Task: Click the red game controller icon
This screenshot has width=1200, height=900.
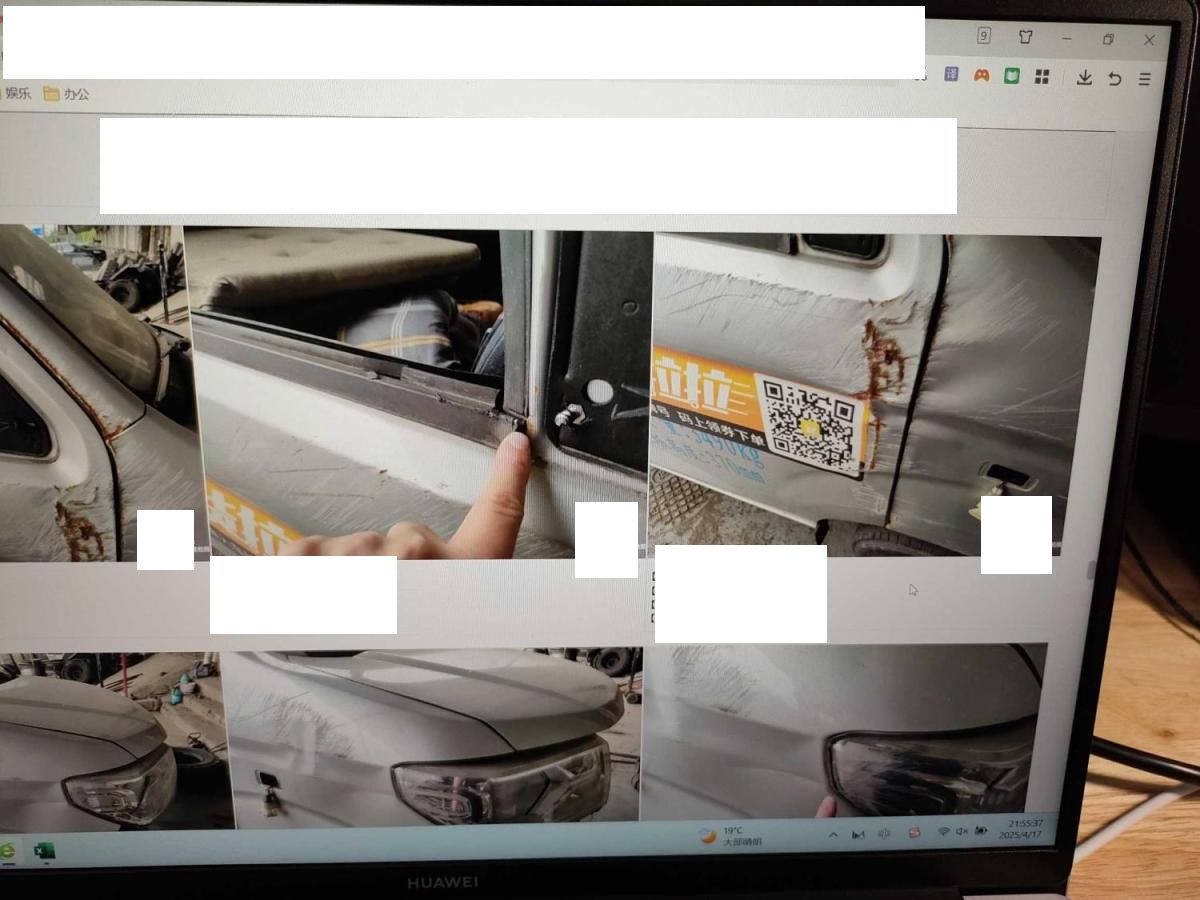Action: 982,75
